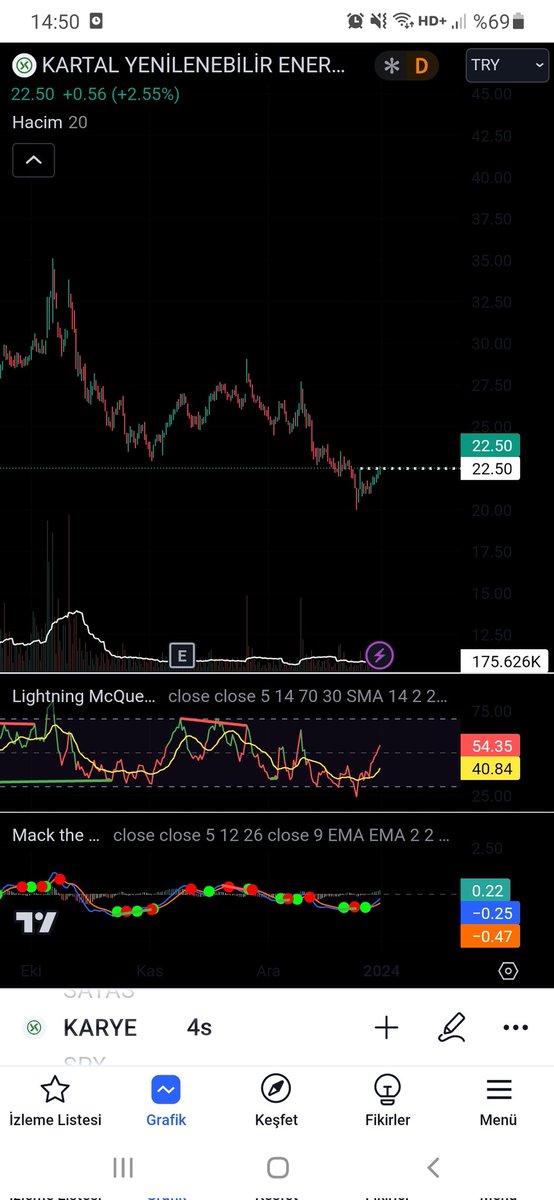Screen dimensions: 554x1200
Task: Tap the snowflake extended-hours icon
Action: click(393, 67)
